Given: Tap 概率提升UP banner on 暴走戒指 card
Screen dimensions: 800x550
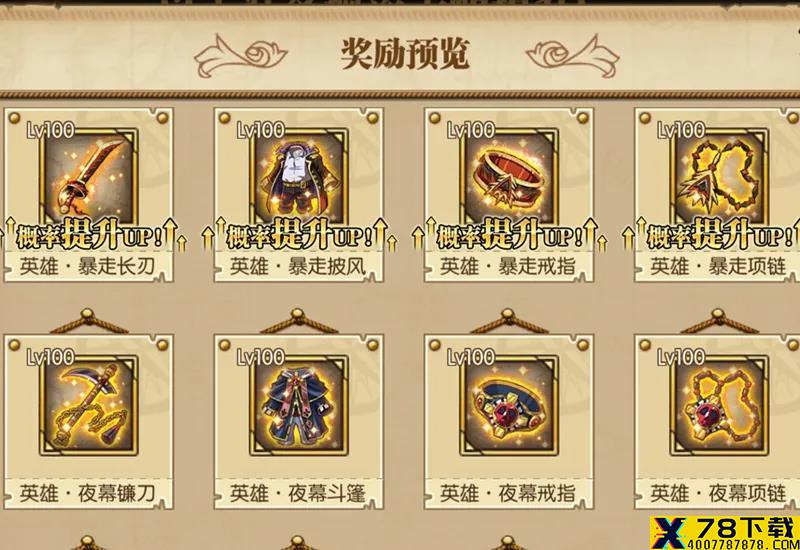Looking at the screenshot, I should pos(510,235).
